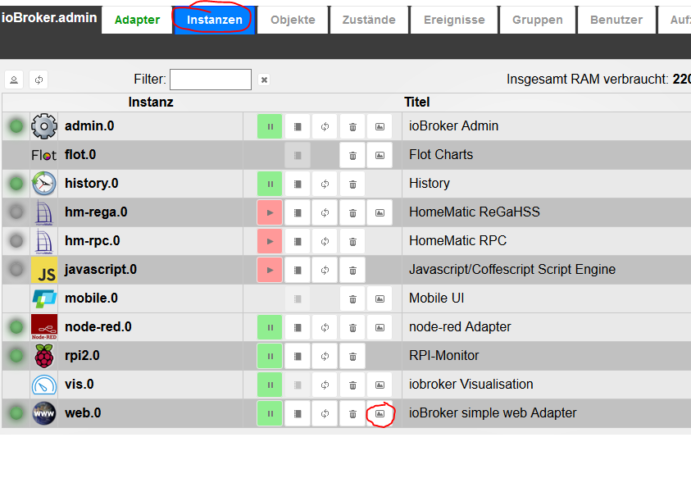Click the Filter text field

(x=211, y=79)
